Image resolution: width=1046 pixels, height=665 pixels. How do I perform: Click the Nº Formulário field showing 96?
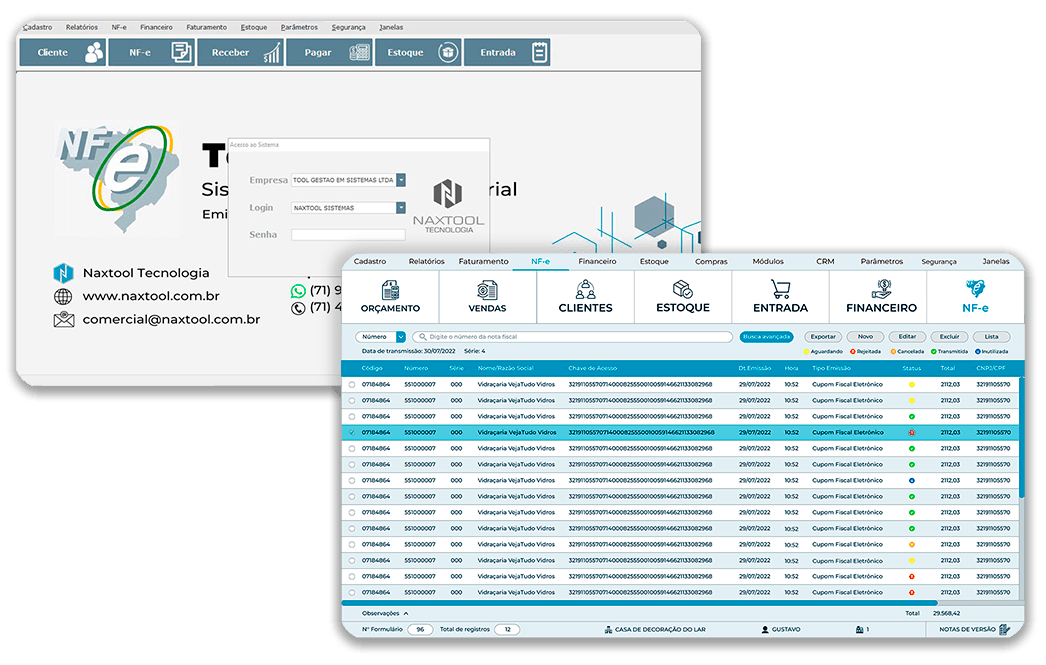point(420,630)
